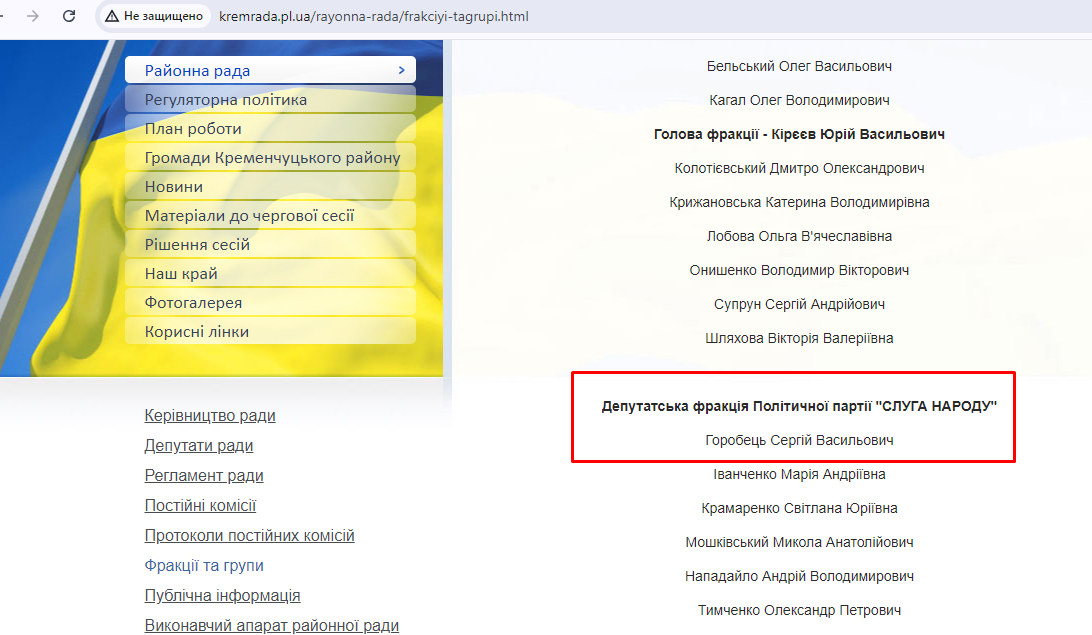Select Рішення сесій menu item
The image size is (1092, 635).
click(x=197, y=245)
